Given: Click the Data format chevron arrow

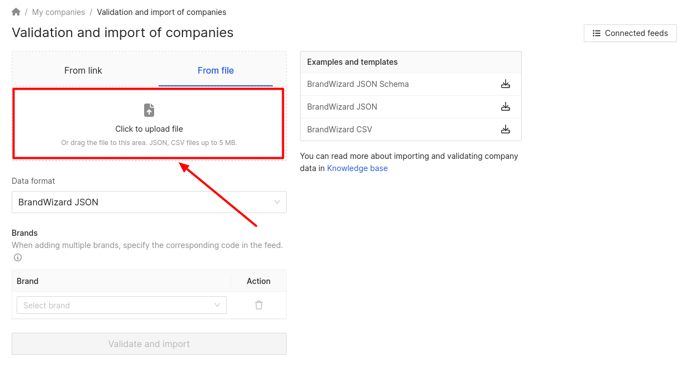Looking at the screenshot, I should point(277,202).
